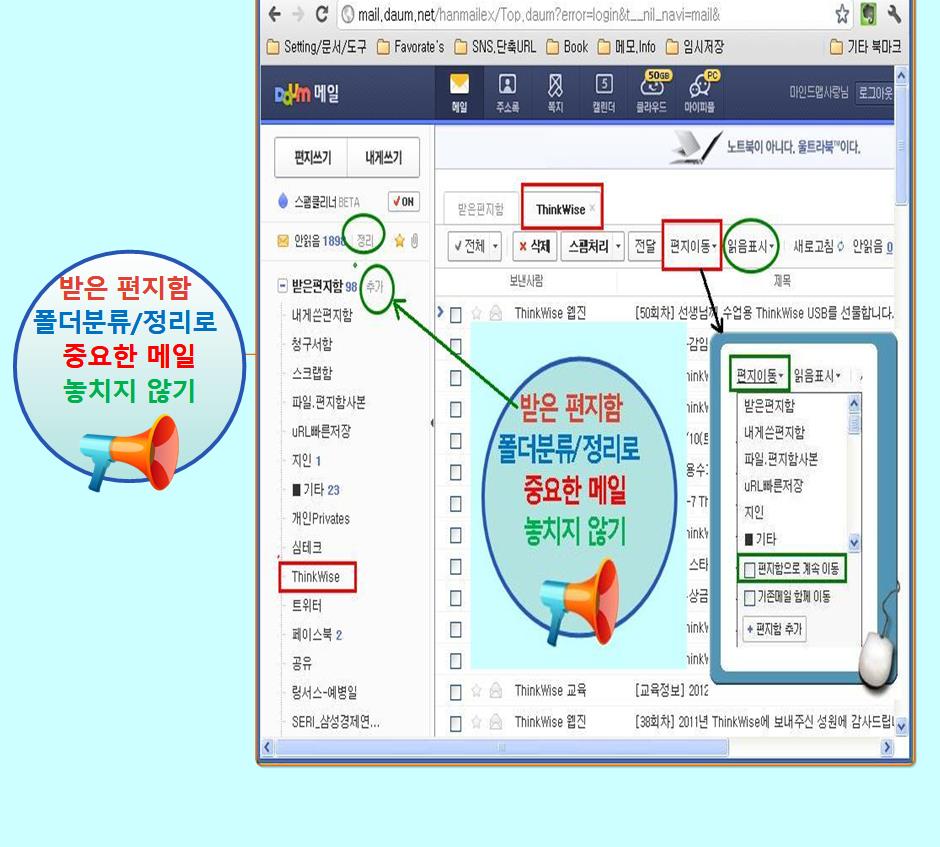Check the 편지함으로 계속 이동 checkbox

coord(749,570)
